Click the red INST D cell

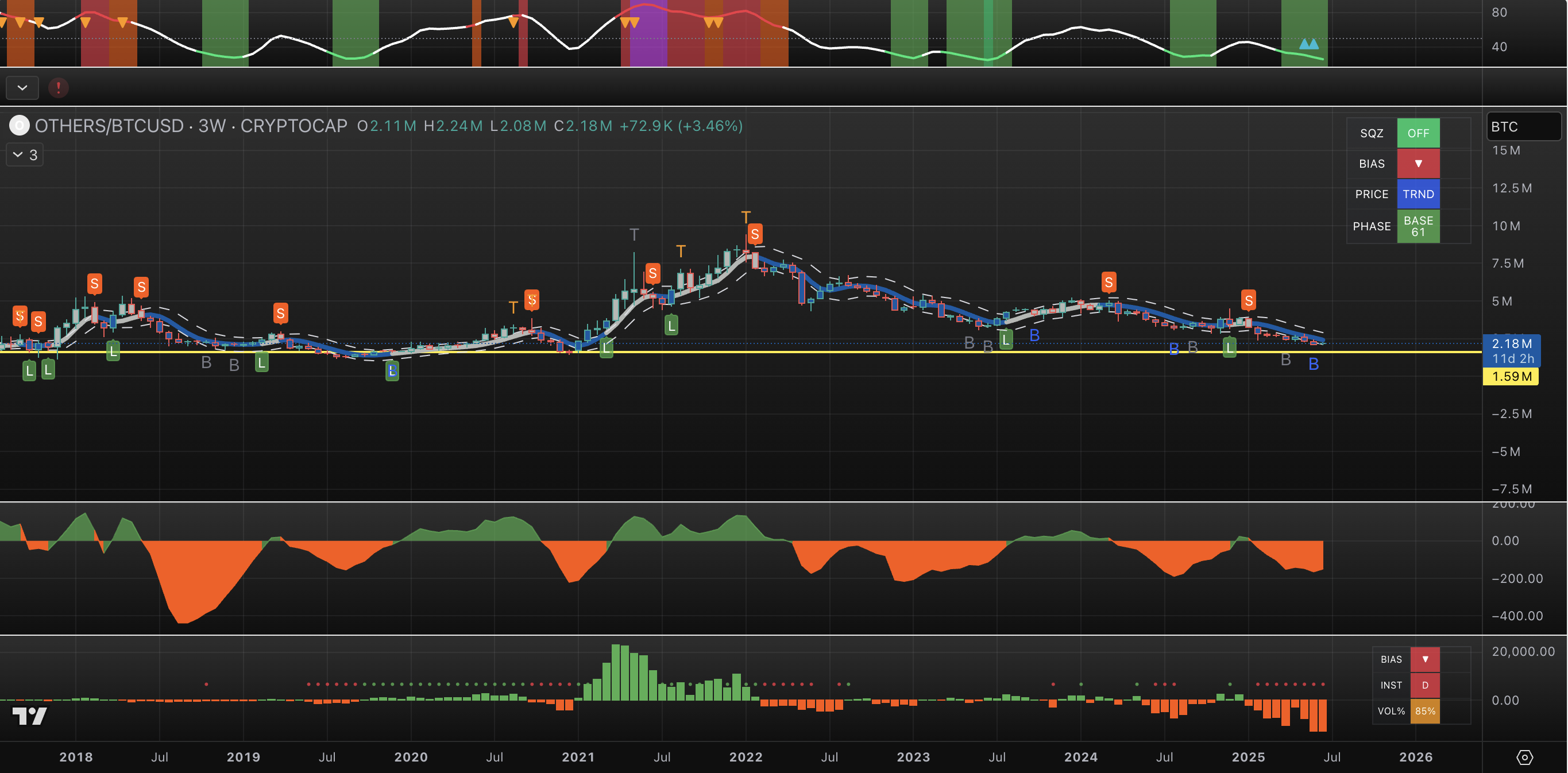click(1424, 685)
